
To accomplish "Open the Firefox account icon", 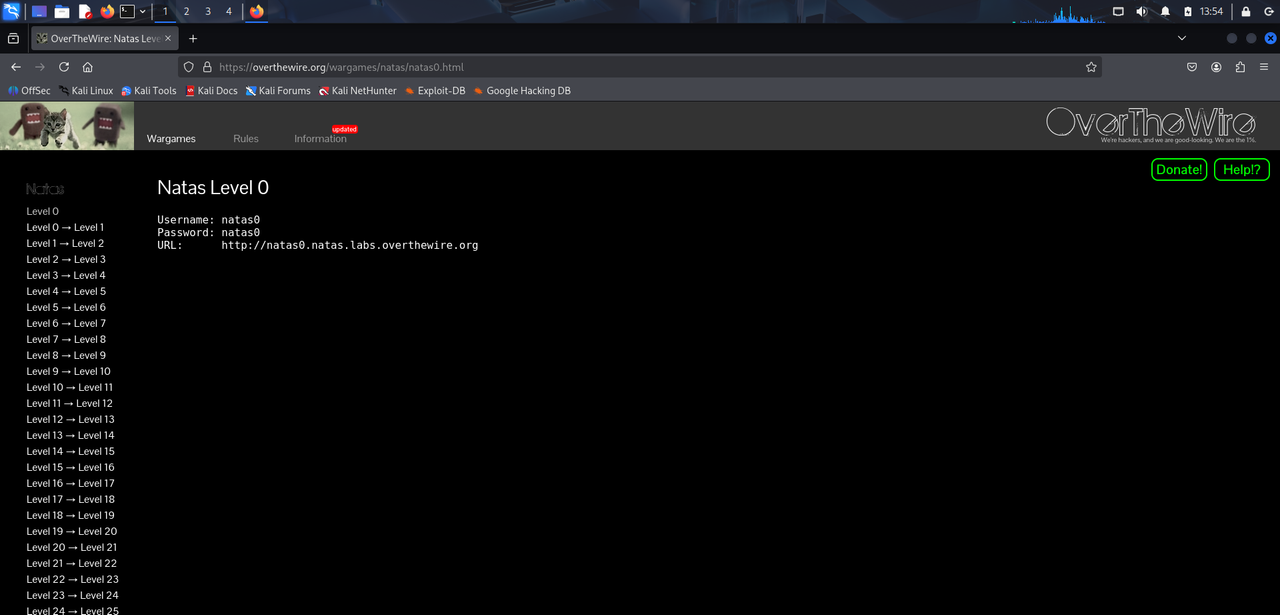I will coord(1216,67).
